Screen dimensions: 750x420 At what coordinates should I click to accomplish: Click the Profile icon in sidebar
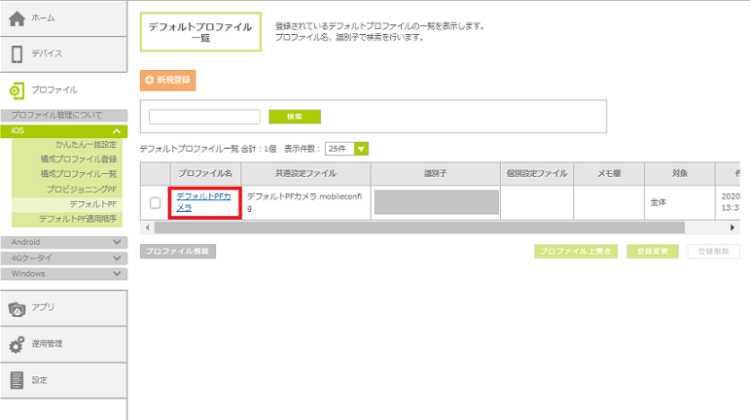coord(17,90)
